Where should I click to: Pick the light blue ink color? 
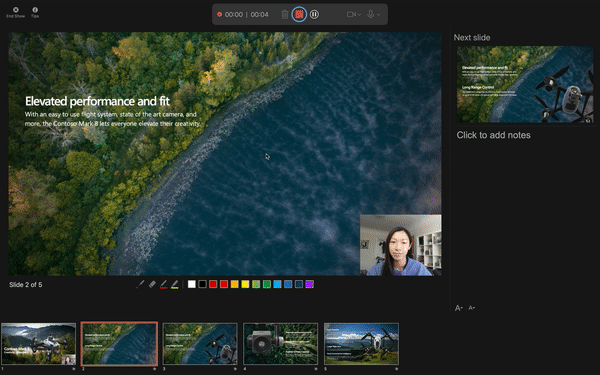tap(277, 284)
